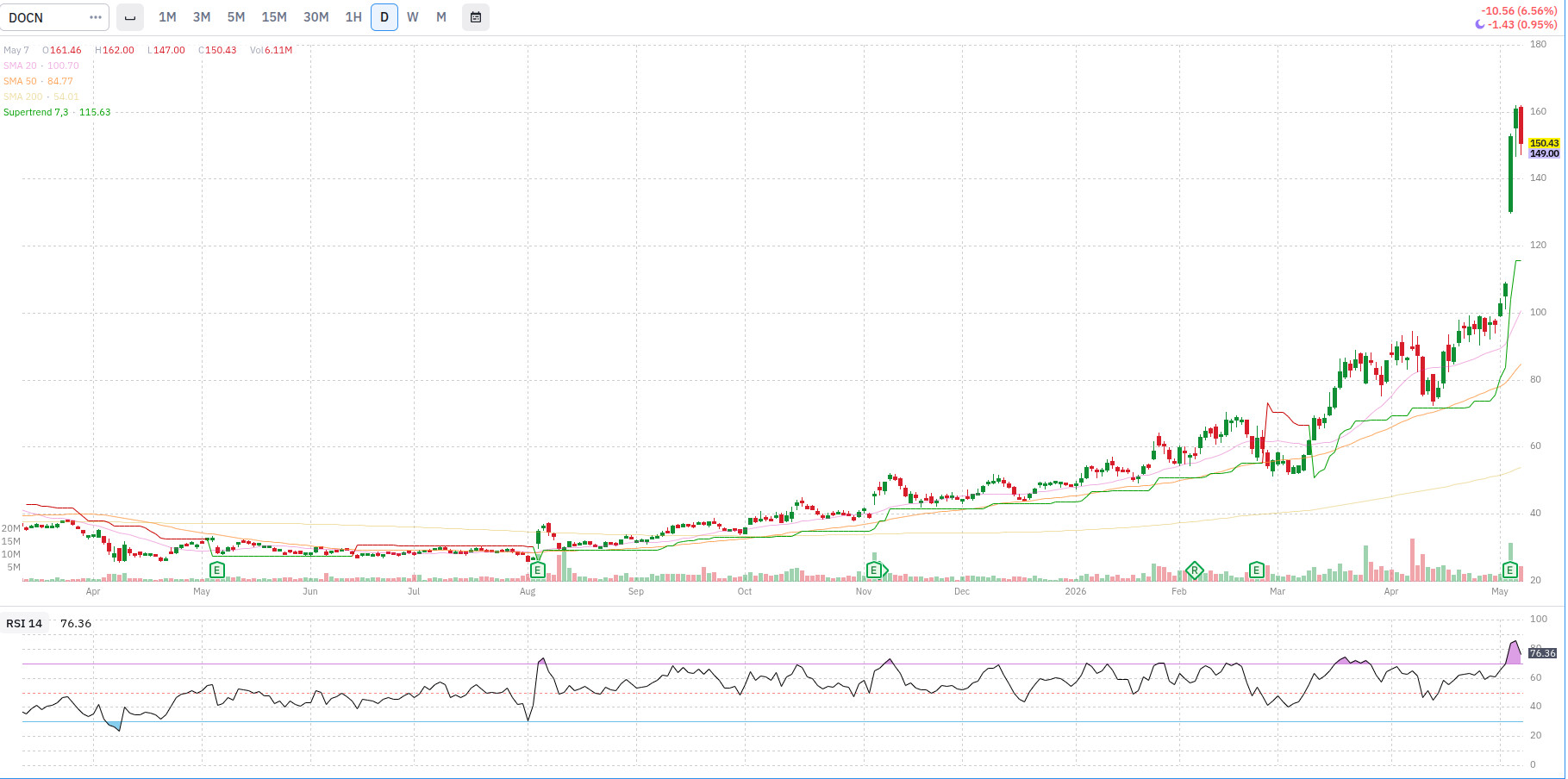The width and height of the screenshot is (1568, 779).
Task: Click the most recent E marker at chart's right end
Action: tap(1510, 570)
